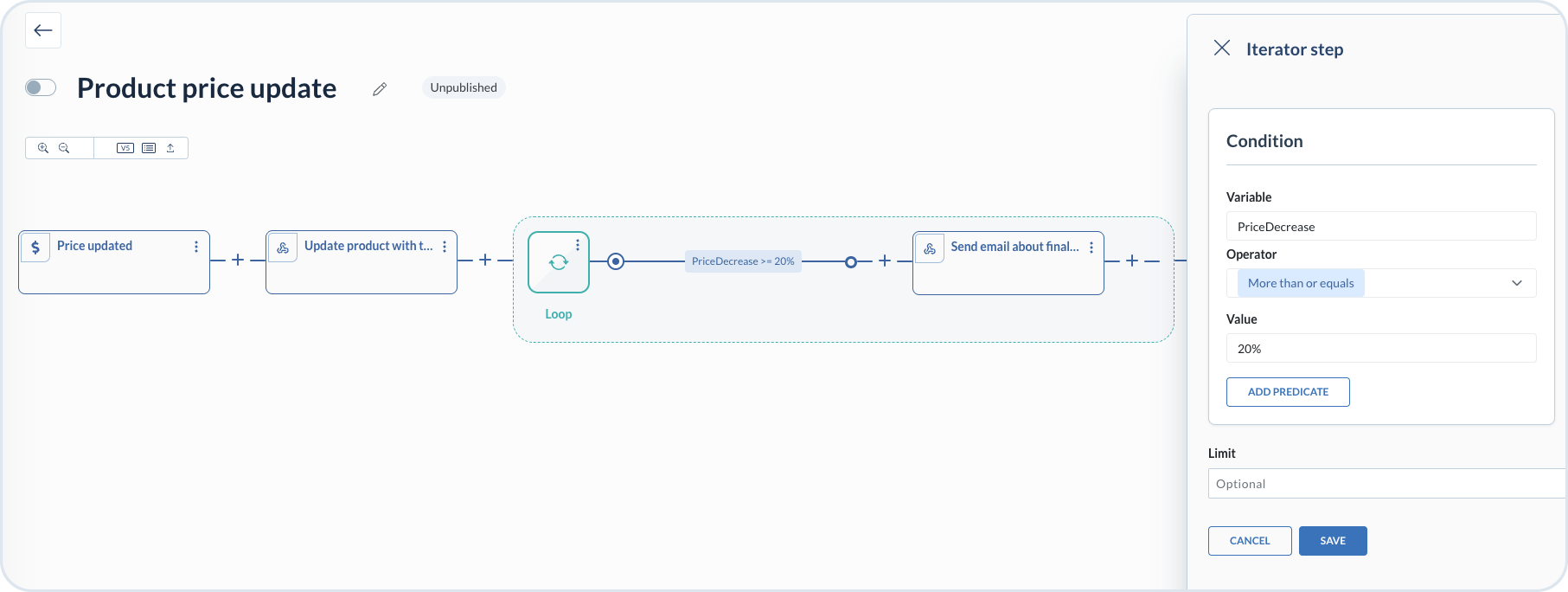Click the Add Predicate button
1568x592 pixels.
(x=1287, y=392)
